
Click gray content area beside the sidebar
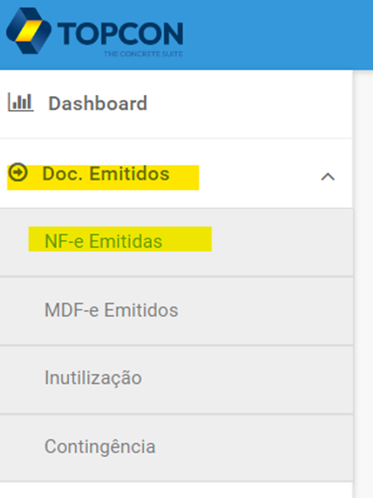[x=363, y=283]
